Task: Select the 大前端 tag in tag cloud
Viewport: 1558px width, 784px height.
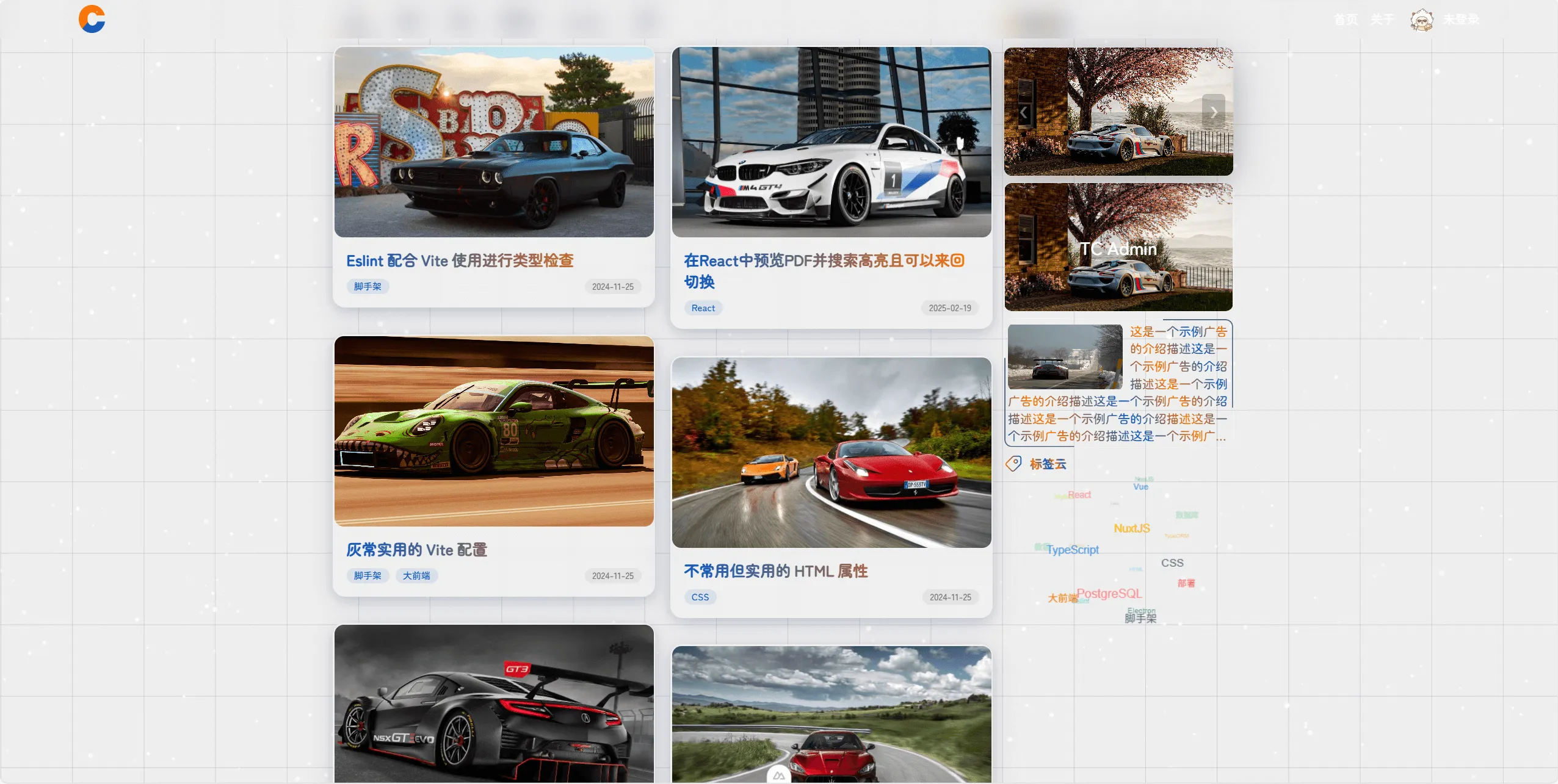Action: (1062, 598)
